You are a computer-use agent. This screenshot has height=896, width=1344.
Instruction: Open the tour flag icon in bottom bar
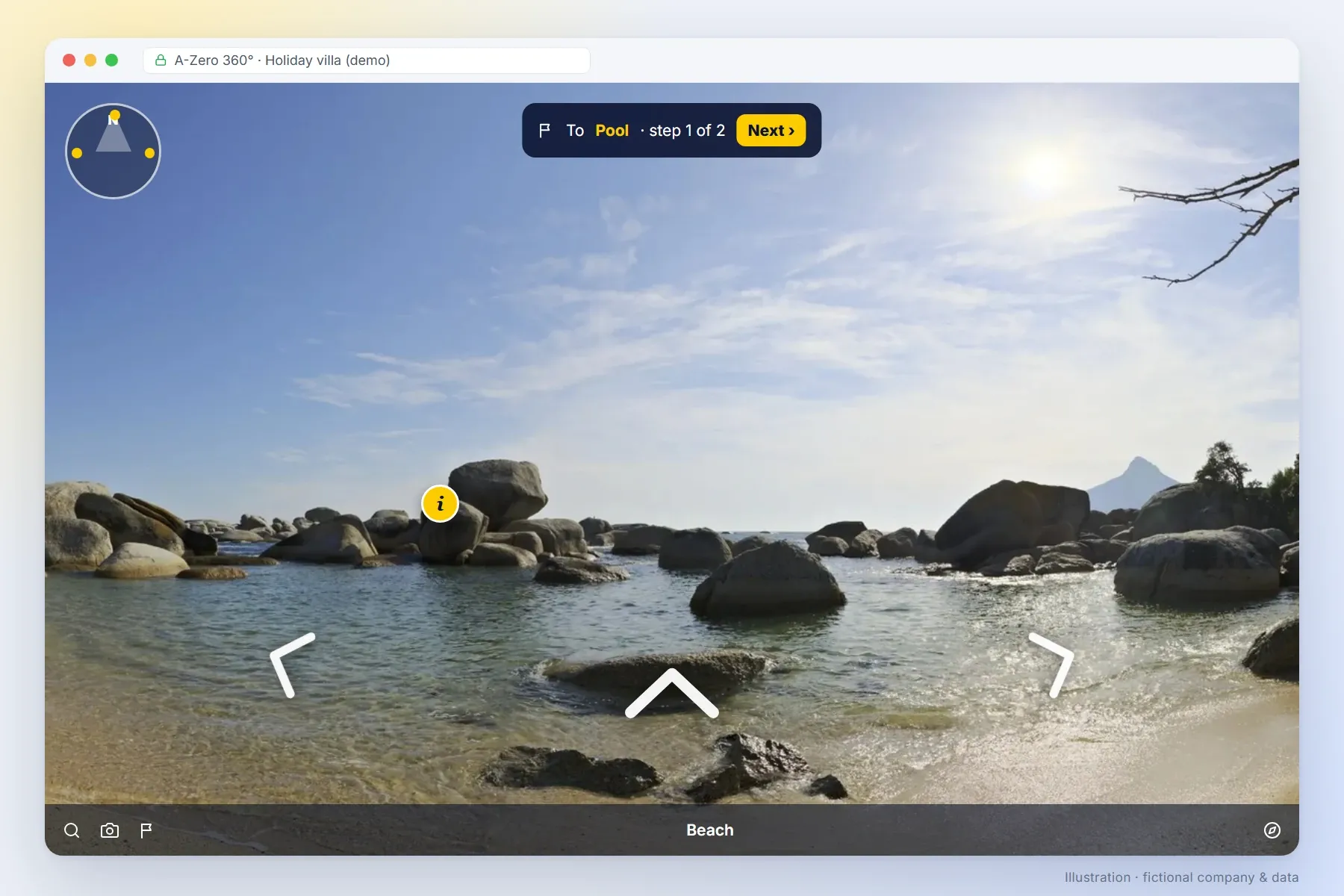[x=146, y=830]
